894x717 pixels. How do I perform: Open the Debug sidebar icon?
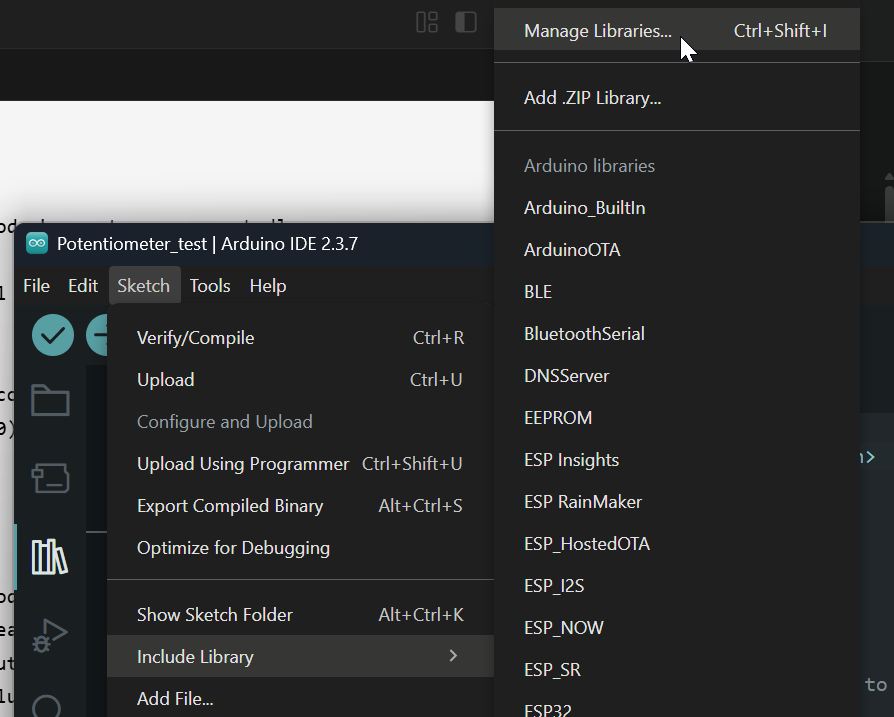click(x=50, y=634)
